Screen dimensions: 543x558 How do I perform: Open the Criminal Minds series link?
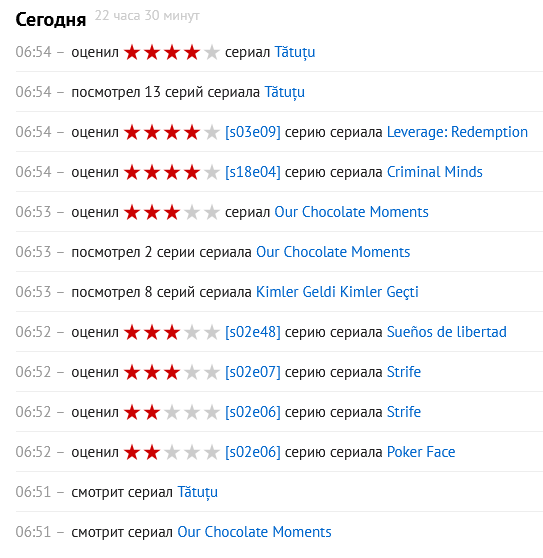tap(434, 172)
